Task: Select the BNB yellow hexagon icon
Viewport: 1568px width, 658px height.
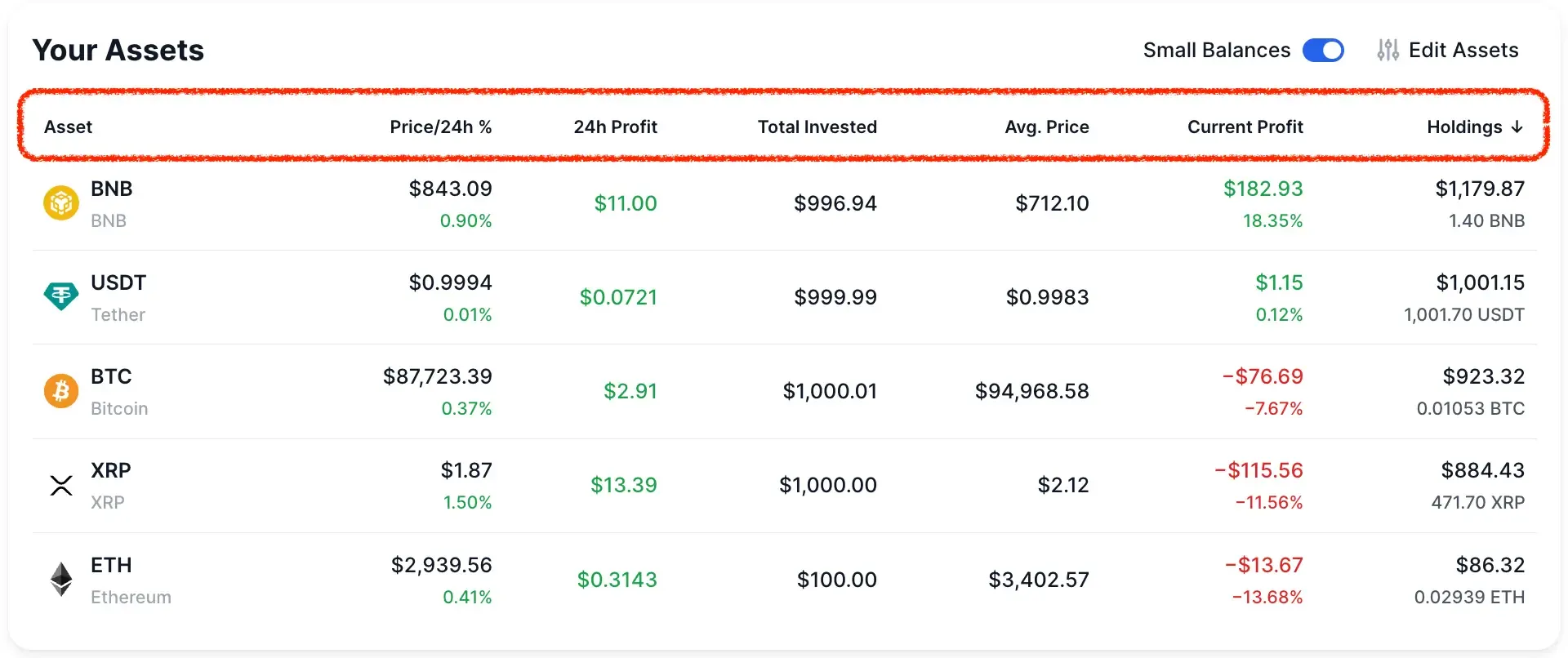Action: [60, 202]
